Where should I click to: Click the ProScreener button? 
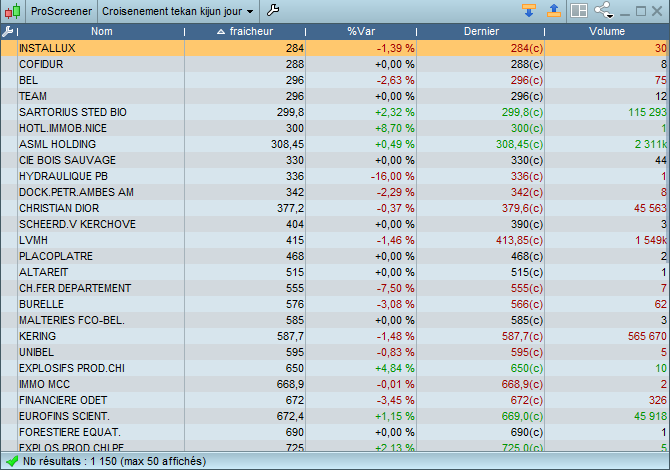pyautogui.click(x=62, y=11)
